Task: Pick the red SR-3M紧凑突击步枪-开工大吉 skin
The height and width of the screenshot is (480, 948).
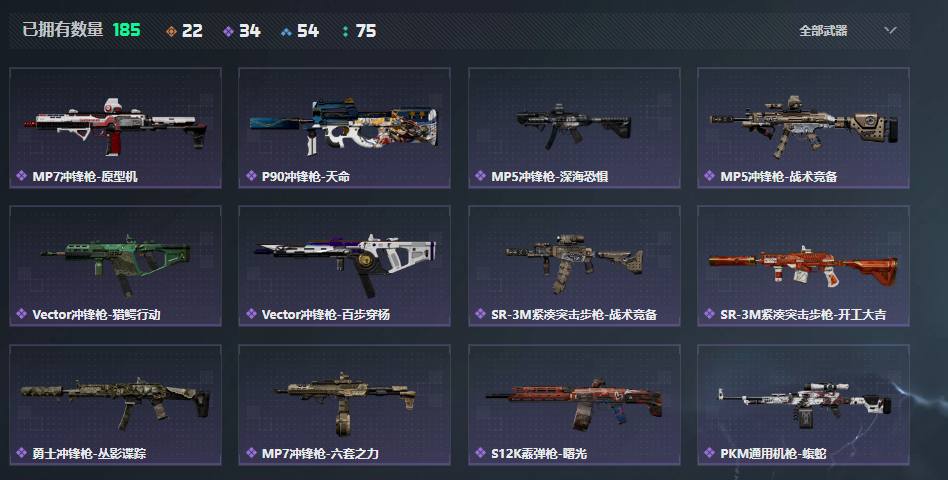Action: (804, 266)
